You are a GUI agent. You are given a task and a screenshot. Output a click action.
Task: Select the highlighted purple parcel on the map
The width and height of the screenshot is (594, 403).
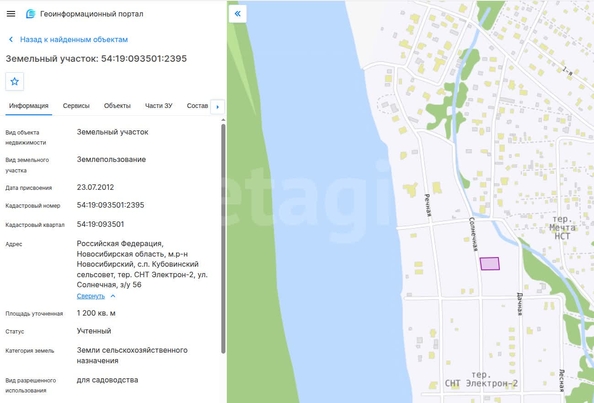[489, 264]
